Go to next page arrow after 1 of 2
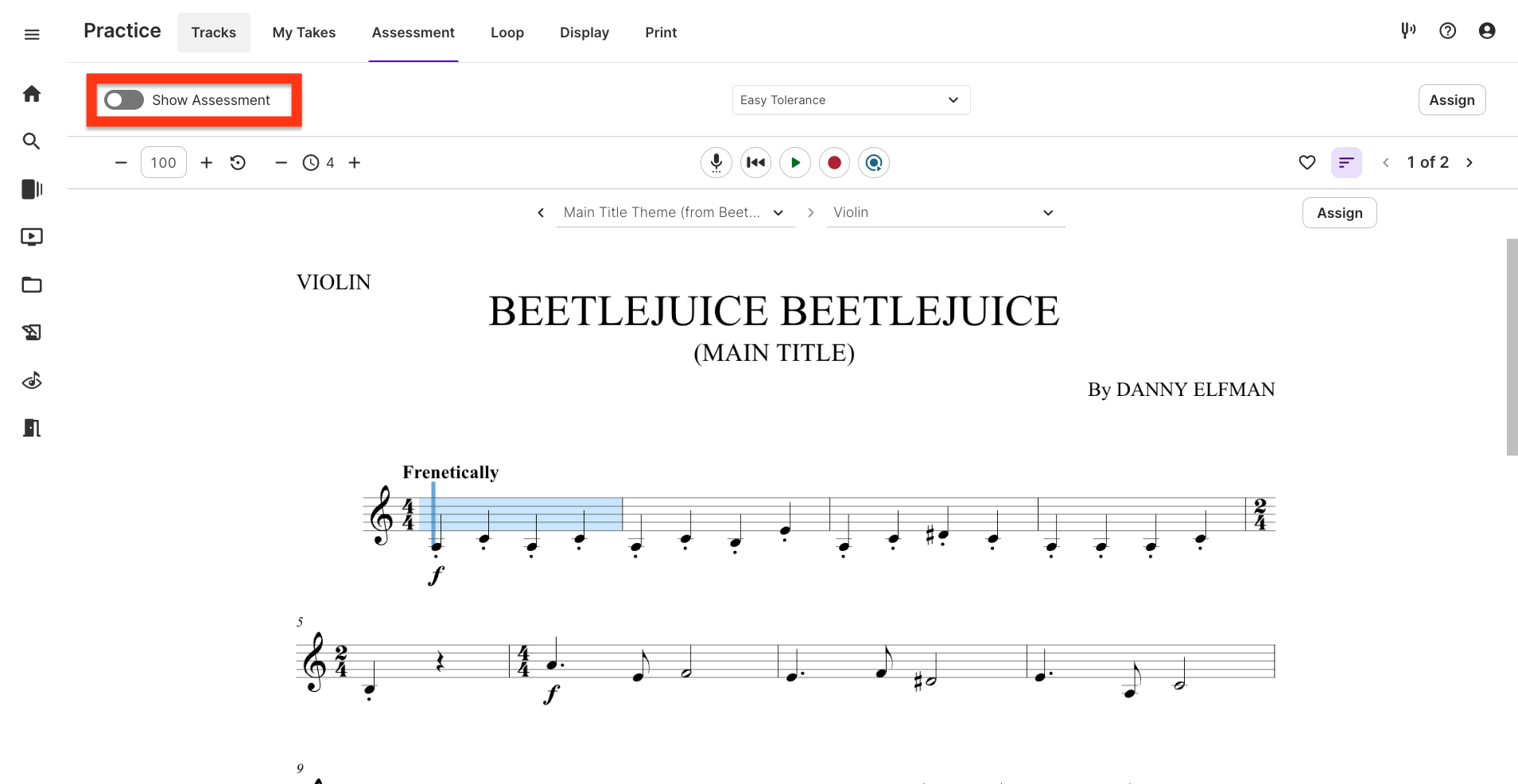The image size is (1518, 784). (x=1469, y=162)
